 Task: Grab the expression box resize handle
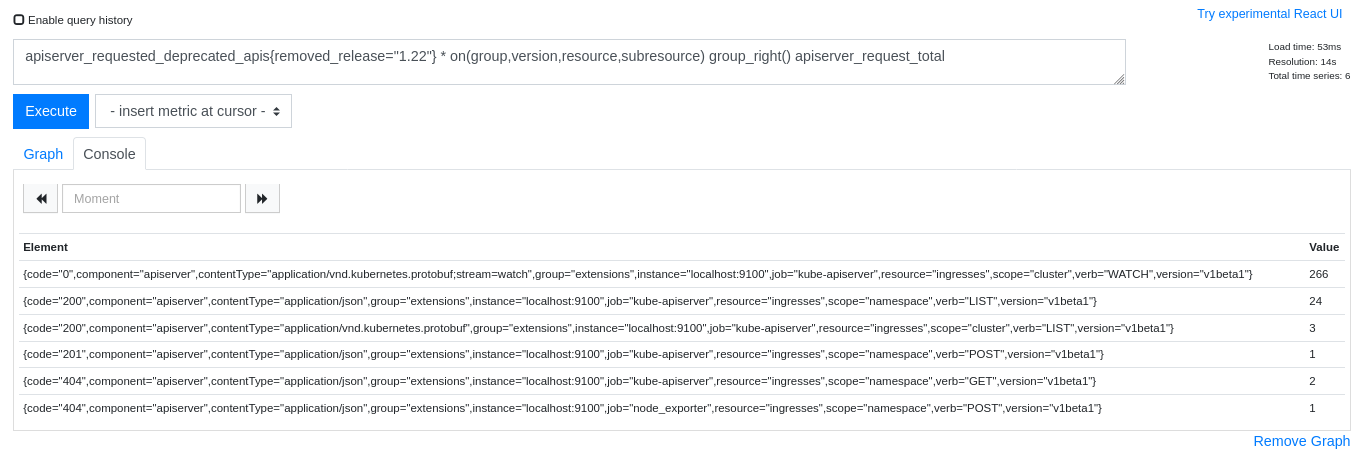coord(1119,79)
